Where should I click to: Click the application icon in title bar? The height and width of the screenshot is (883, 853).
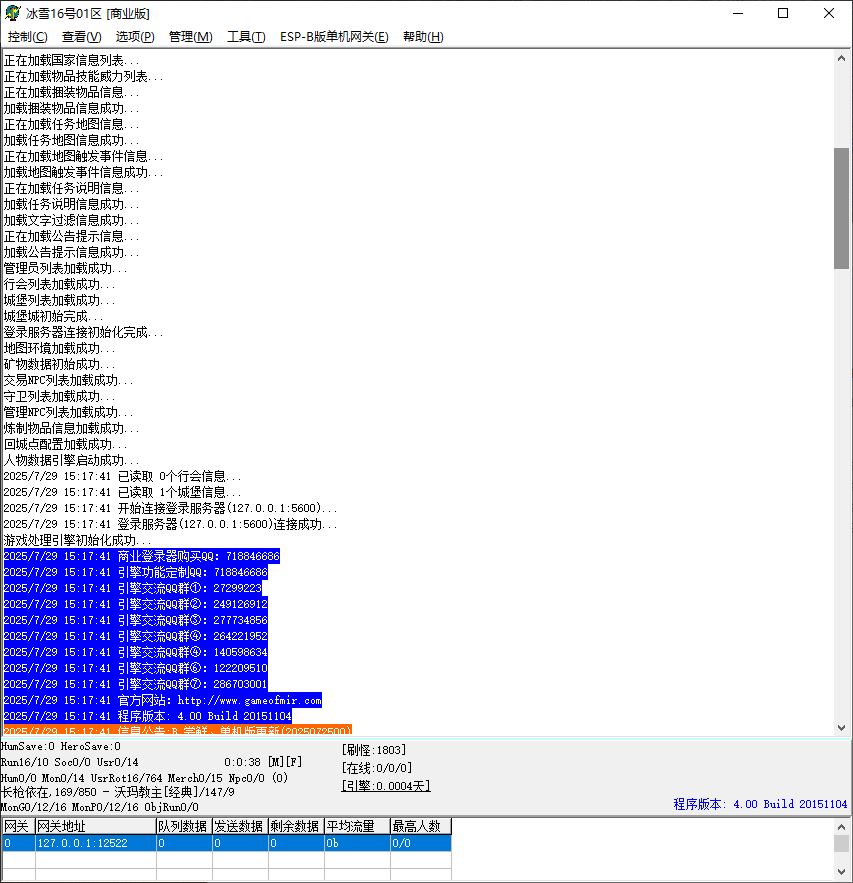[x=13, y=13]
